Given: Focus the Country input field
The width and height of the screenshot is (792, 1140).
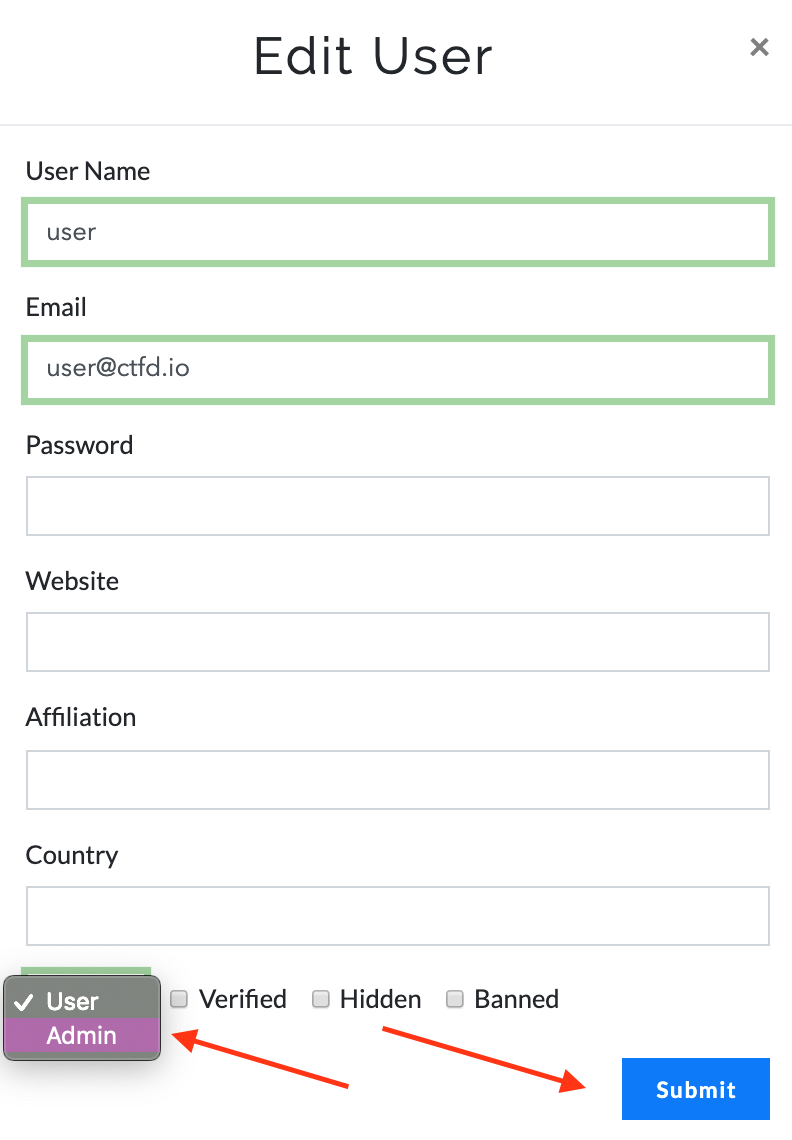Looking at the screenshot, I should click(397, 915).
